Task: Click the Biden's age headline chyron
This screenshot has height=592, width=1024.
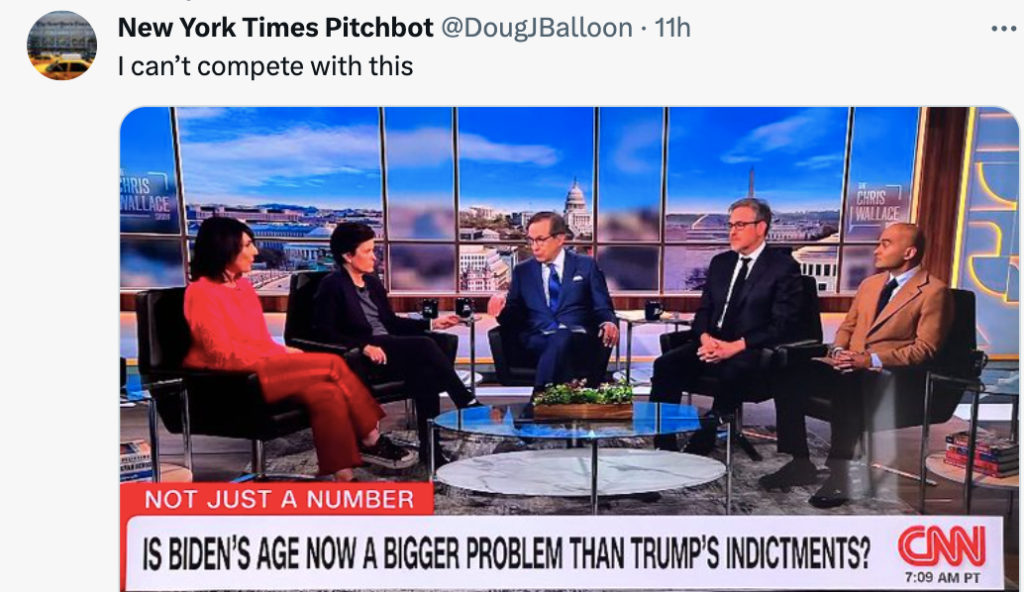Action: coord(506,554)
